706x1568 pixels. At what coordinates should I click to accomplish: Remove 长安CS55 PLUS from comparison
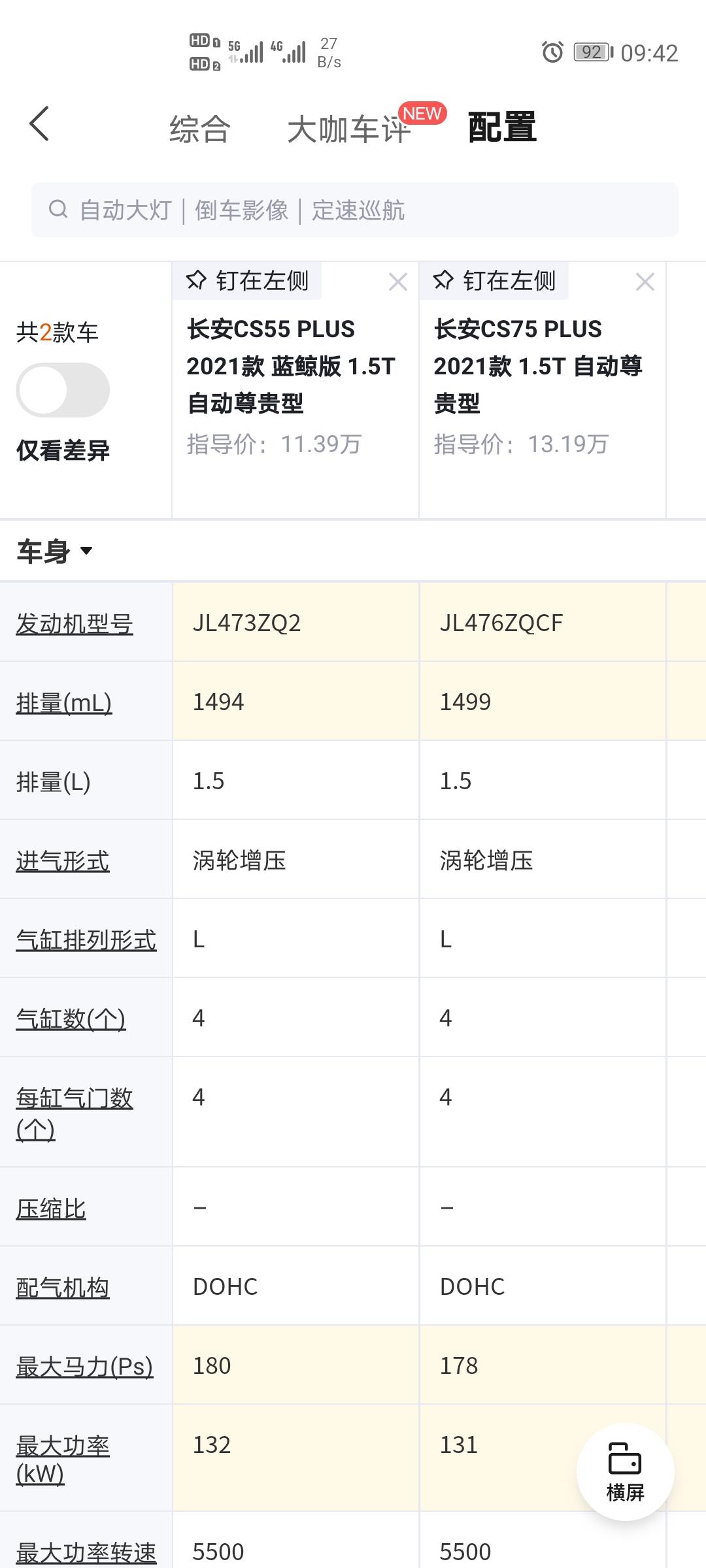pos(397,282)
